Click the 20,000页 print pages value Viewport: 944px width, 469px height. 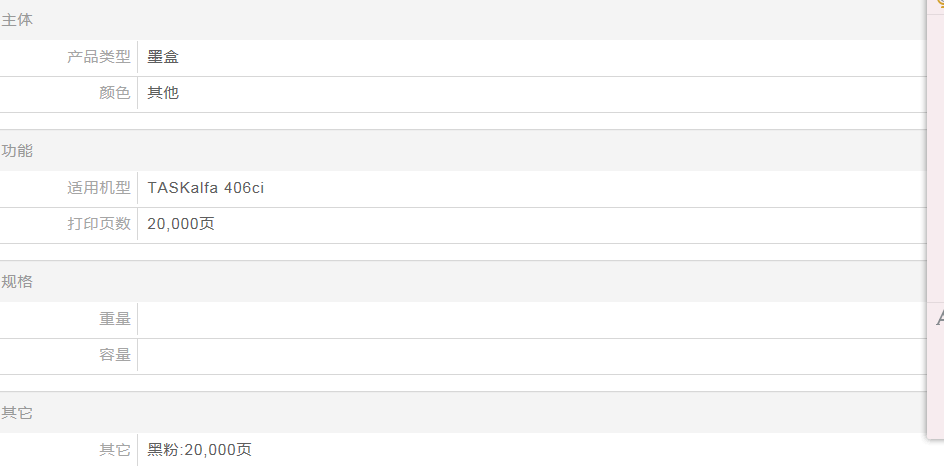click(181, 224)
